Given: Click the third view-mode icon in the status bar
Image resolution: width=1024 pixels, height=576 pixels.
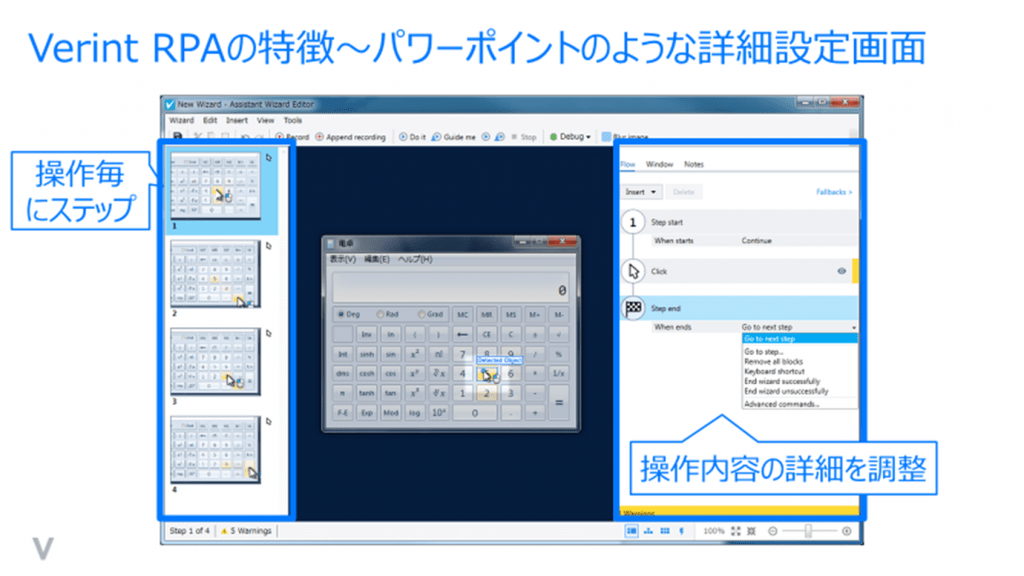Looking at the screenshot, I should point(665,531).
